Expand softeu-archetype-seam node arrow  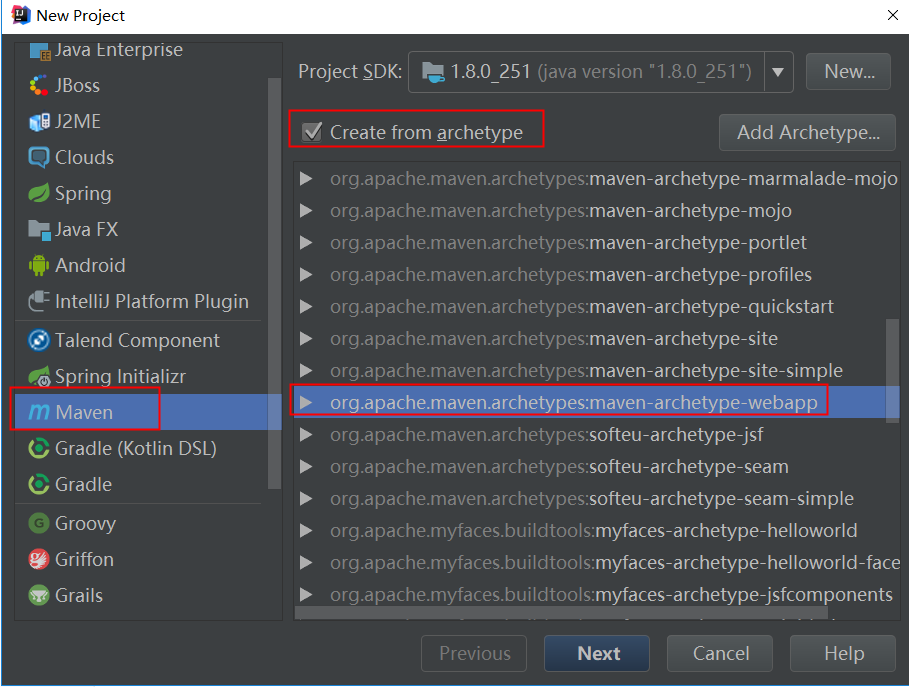pyautogui.click(x=306, y=466)
